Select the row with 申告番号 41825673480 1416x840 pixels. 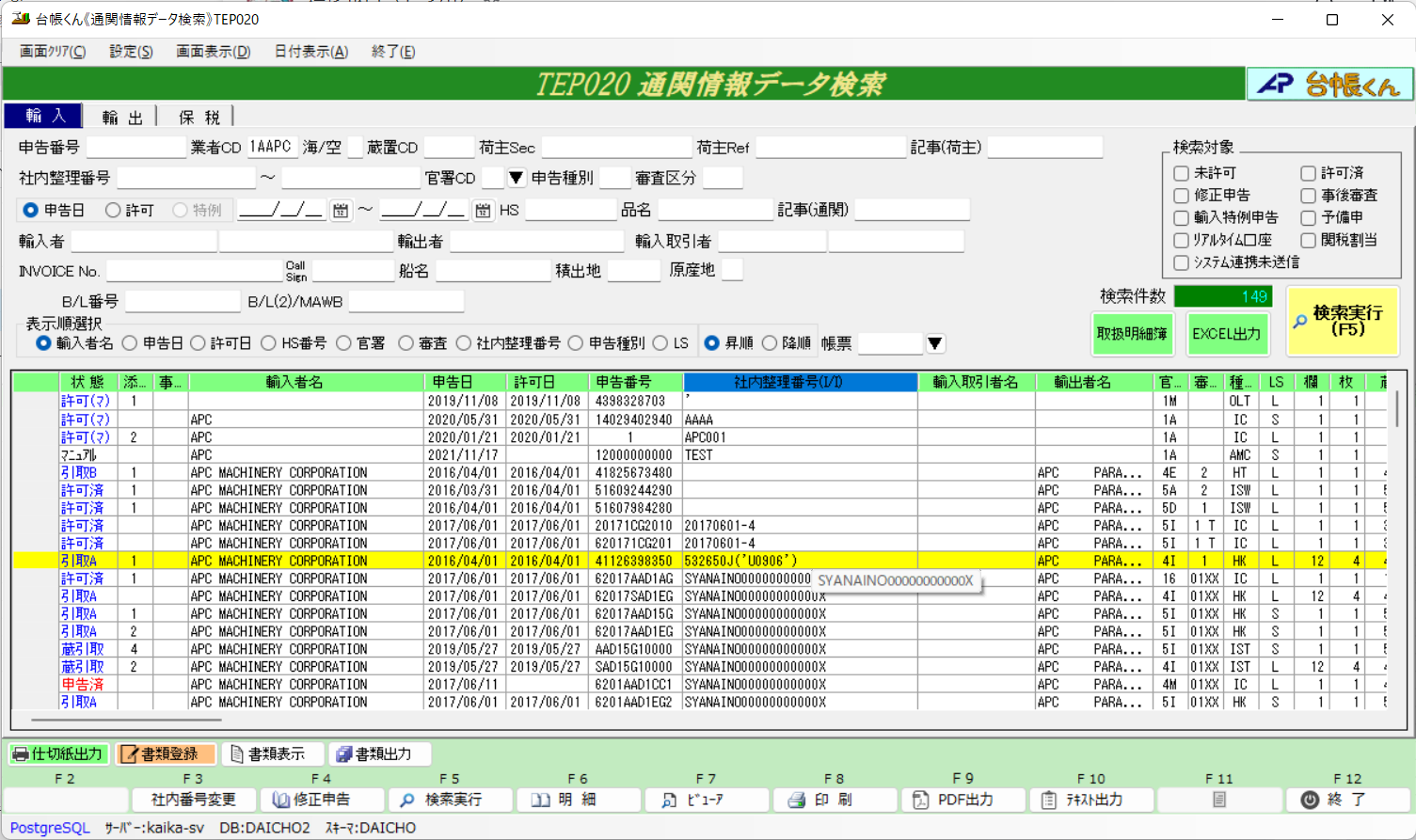(700, 473)
